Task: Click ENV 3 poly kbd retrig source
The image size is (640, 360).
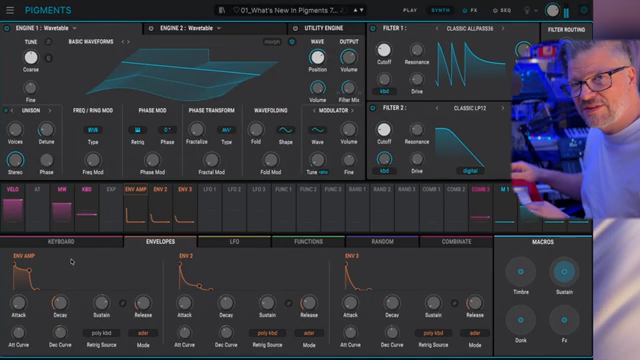Action: click(433, 333)
